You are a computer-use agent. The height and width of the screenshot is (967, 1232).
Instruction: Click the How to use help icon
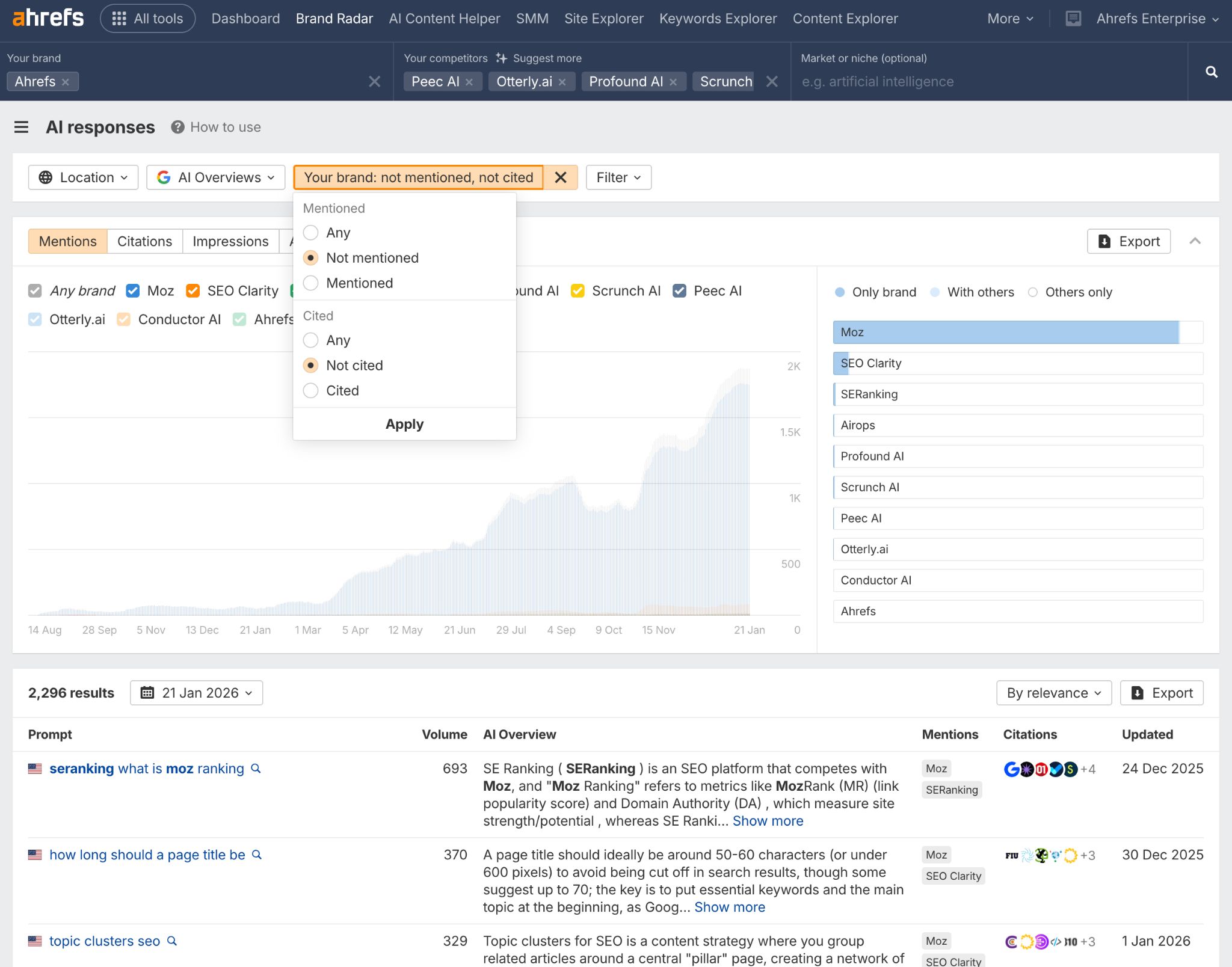(x=177, y=127)
